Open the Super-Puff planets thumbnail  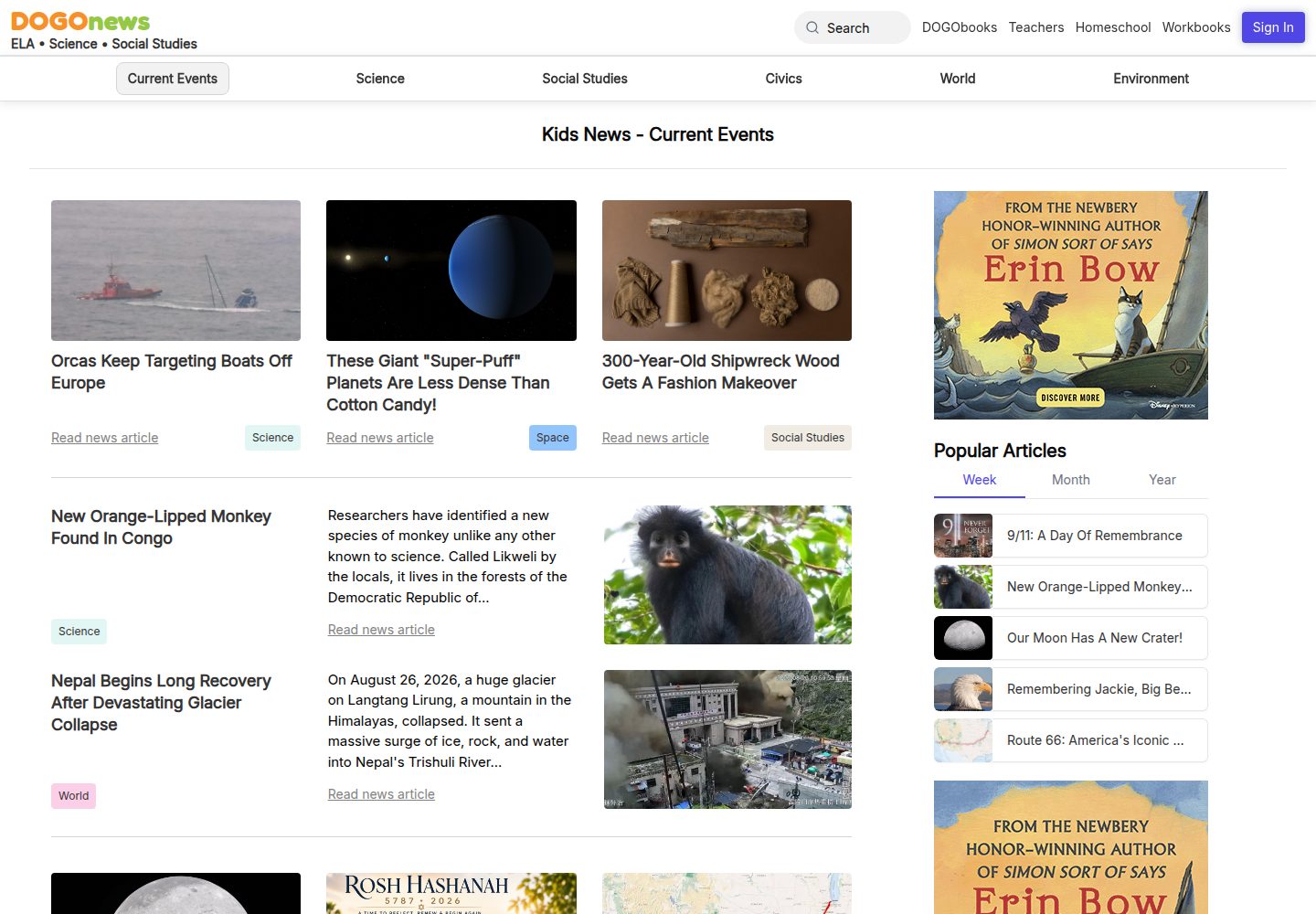click(x=451, y=271)
